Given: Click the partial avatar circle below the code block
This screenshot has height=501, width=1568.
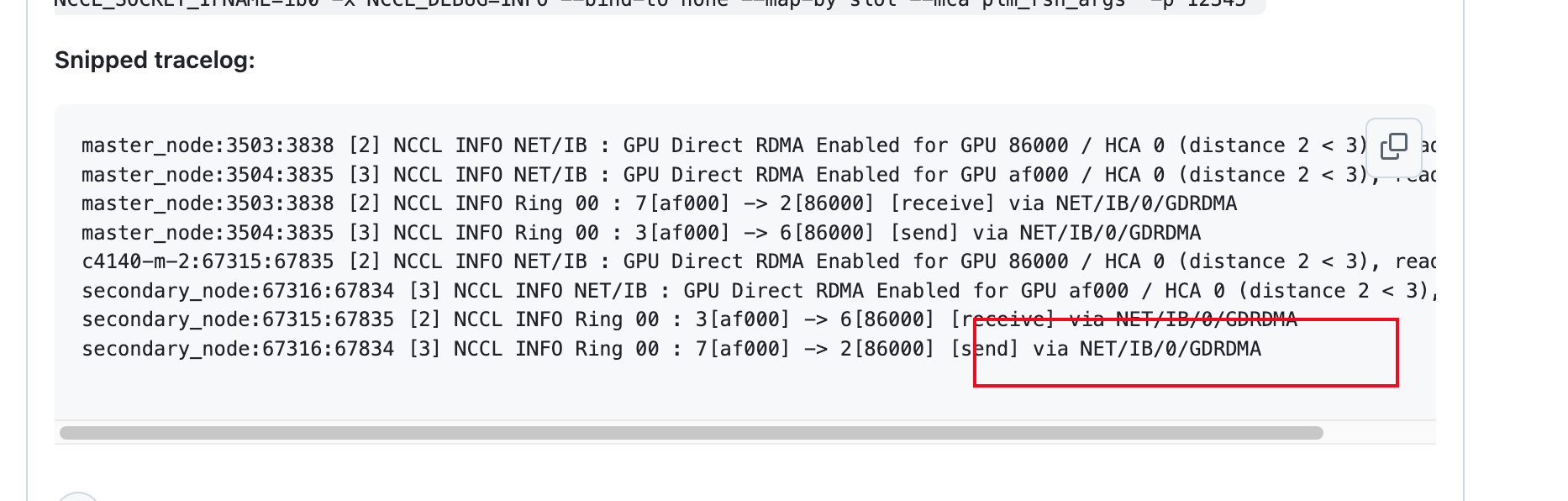Looking at the screenshot, I should [77, 496].
